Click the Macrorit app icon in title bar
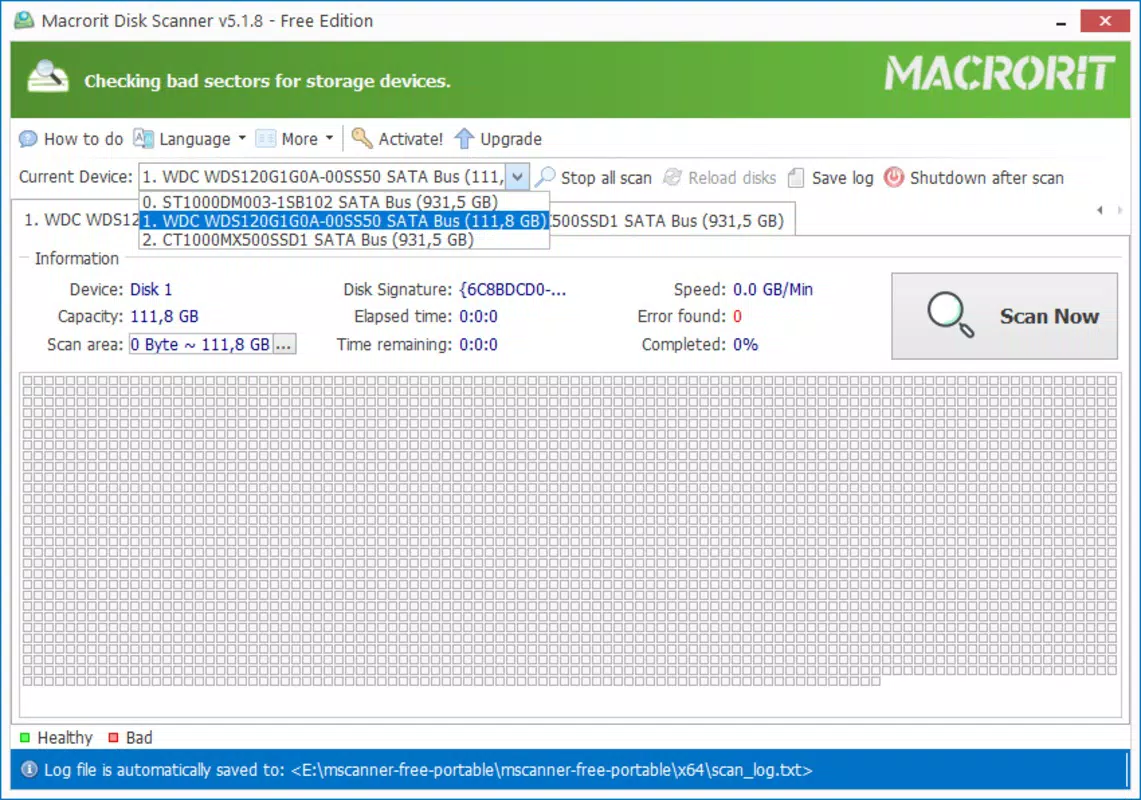 pos(24,20)
